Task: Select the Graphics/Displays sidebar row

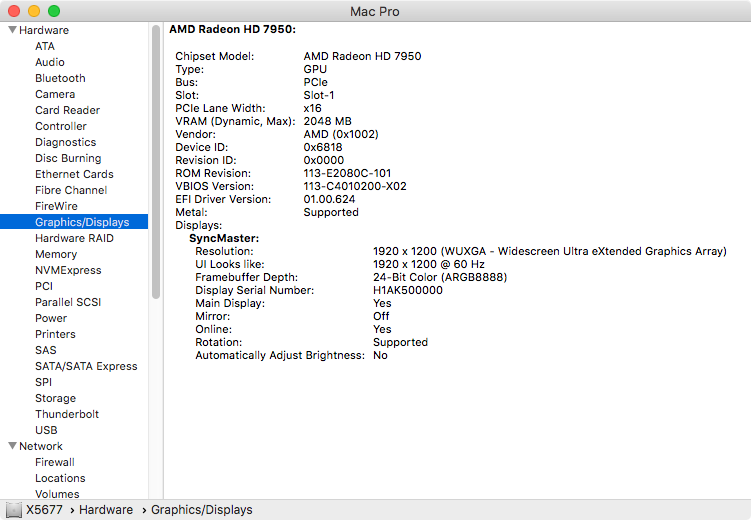Action: pos(74,222)
